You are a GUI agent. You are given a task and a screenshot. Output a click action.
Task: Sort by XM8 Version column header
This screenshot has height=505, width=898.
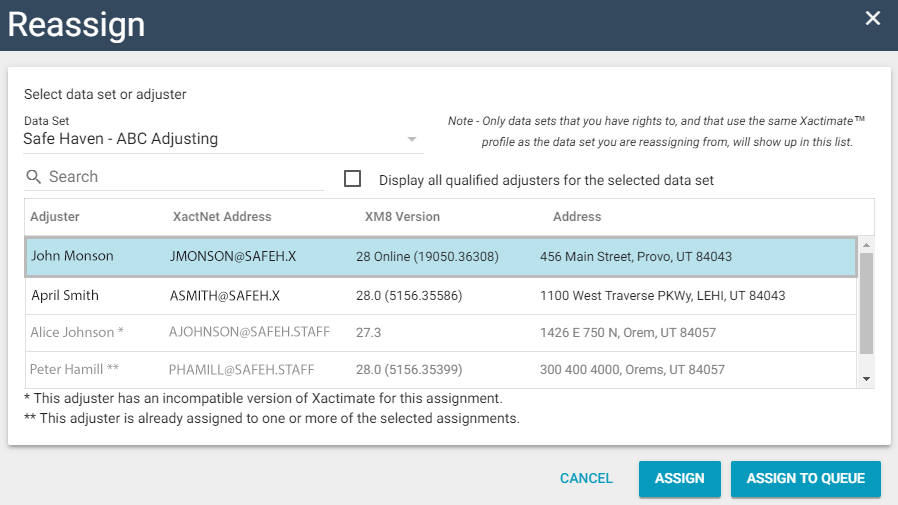pyautogui.click(x=402, y=216)
